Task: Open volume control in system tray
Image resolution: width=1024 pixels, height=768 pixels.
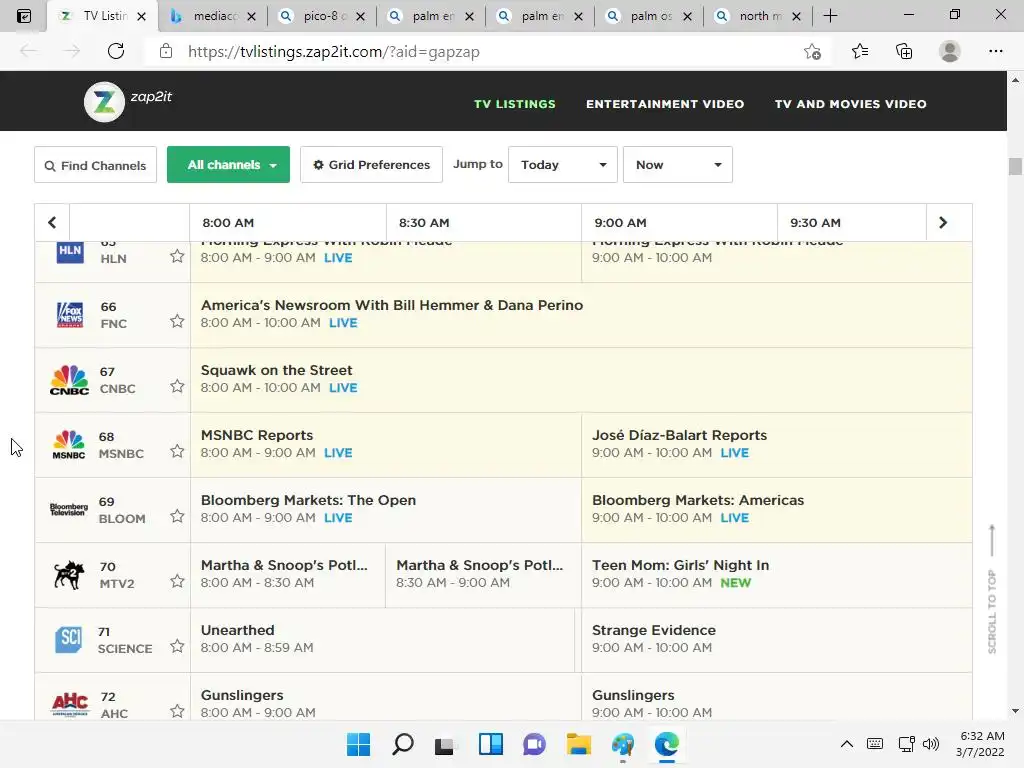Action: pyautogui.click(x=931, y=744)
